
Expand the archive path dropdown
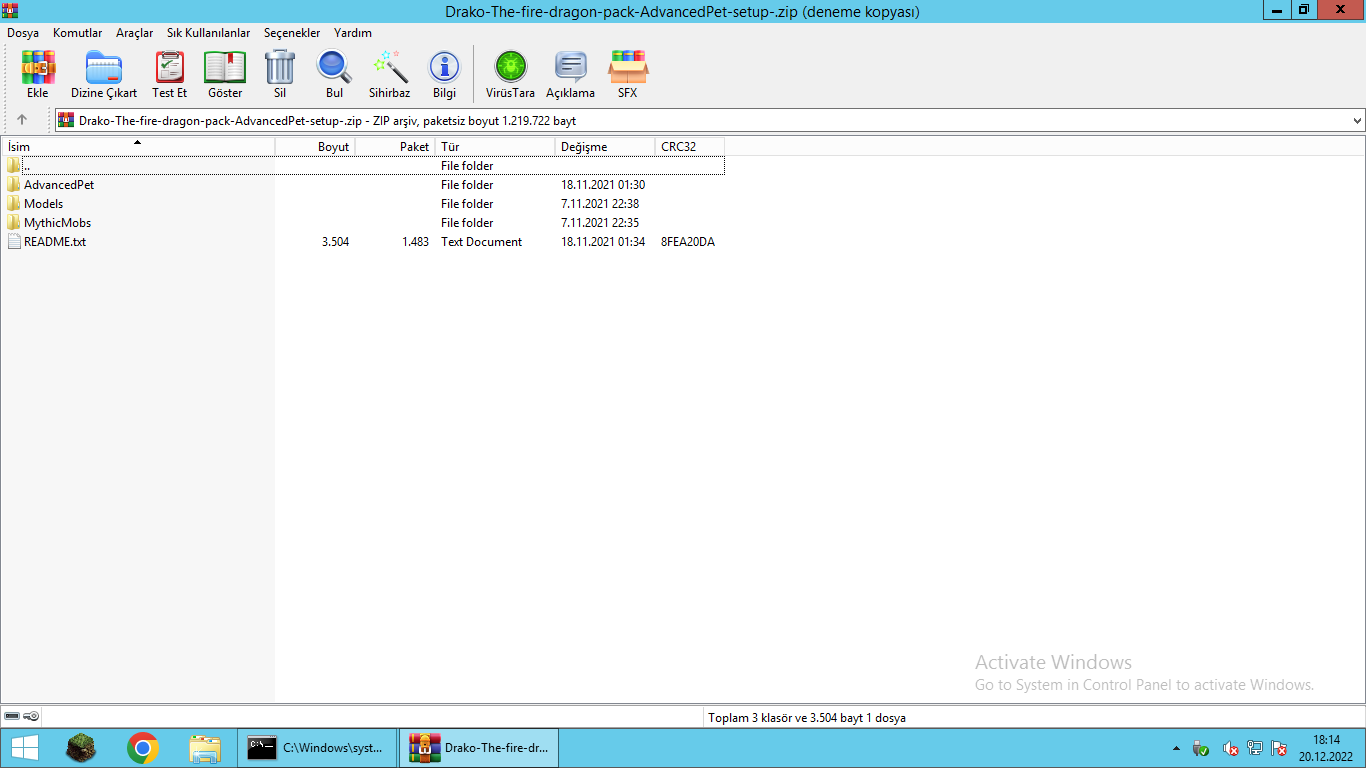(1357, 120)
